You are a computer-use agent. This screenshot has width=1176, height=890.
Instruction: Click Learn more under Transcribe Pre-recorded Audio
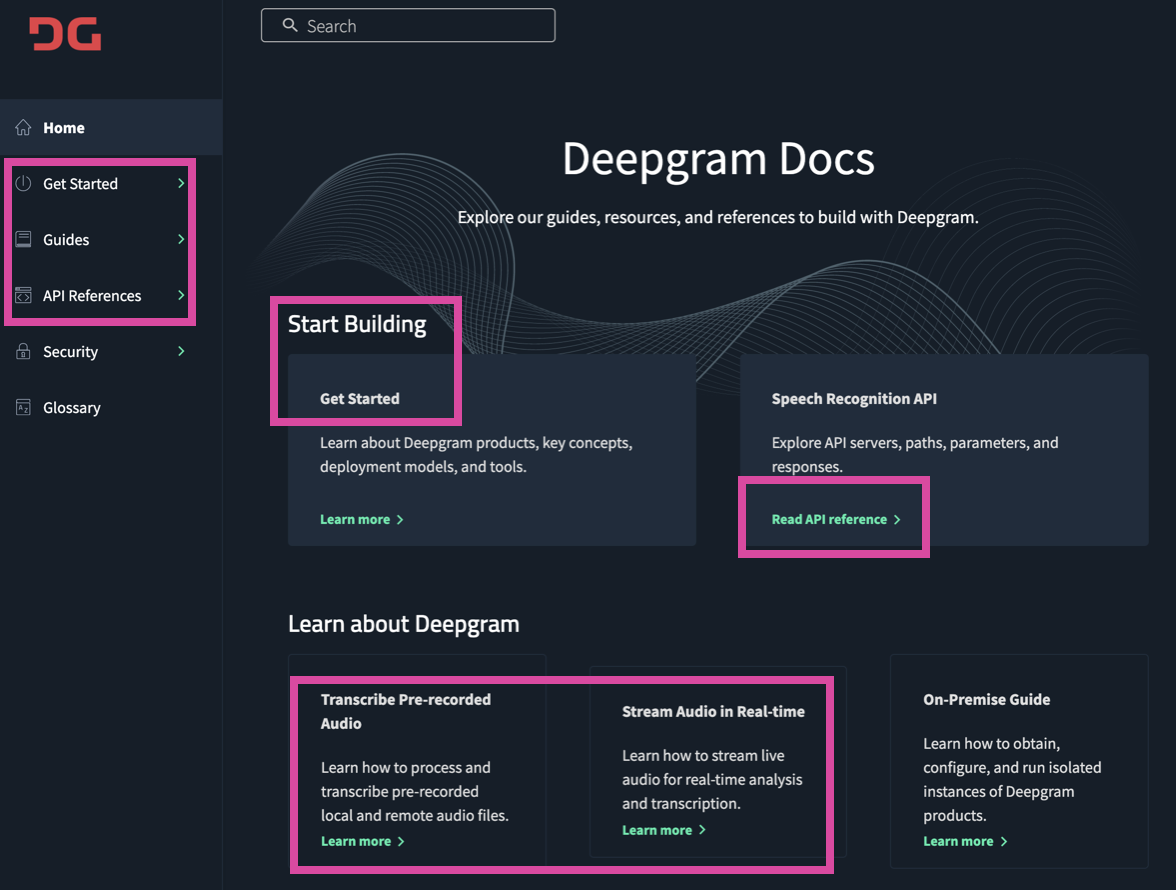(363, 841)
